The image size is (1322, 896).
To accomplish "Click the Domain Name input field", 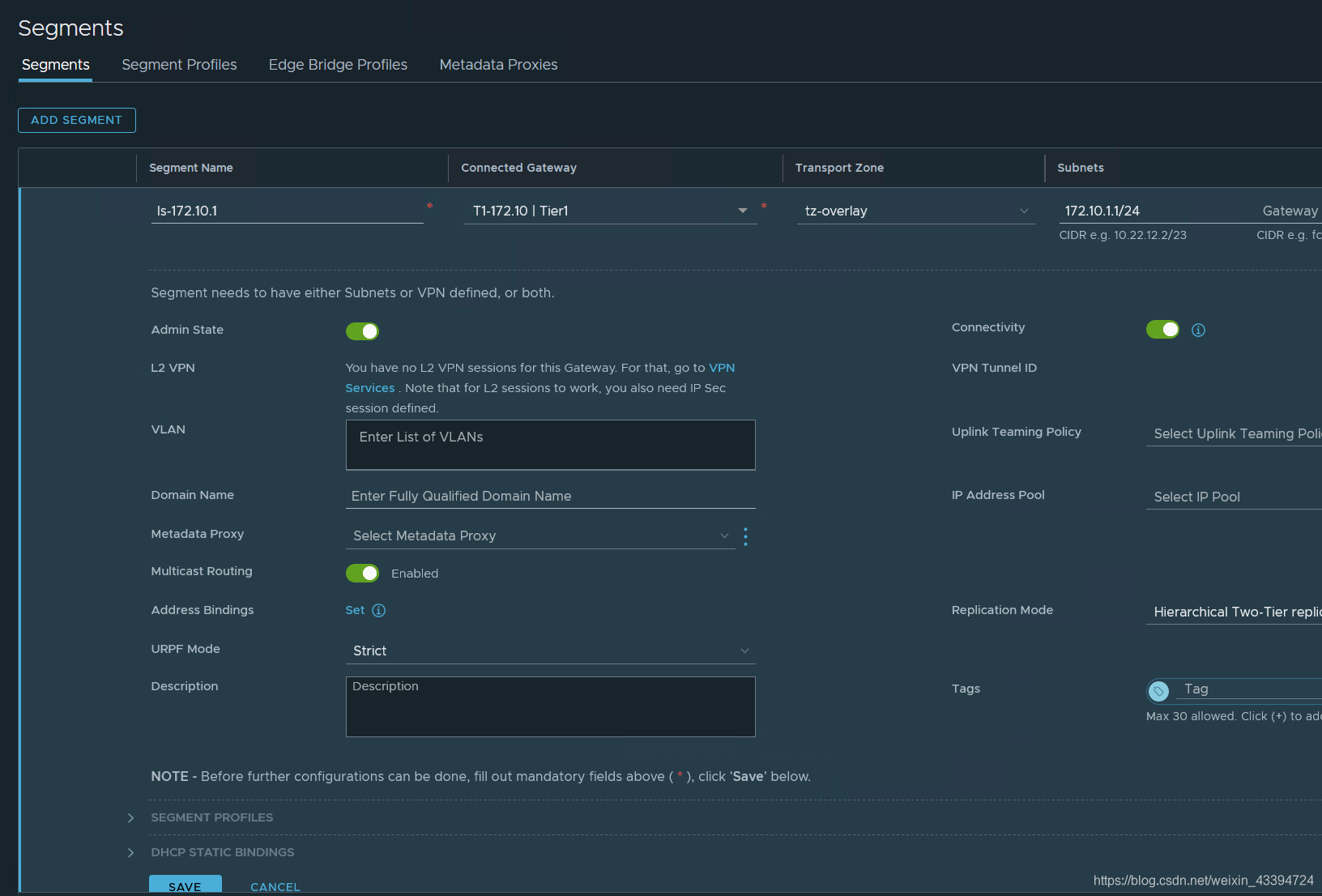I will (550, 496).
